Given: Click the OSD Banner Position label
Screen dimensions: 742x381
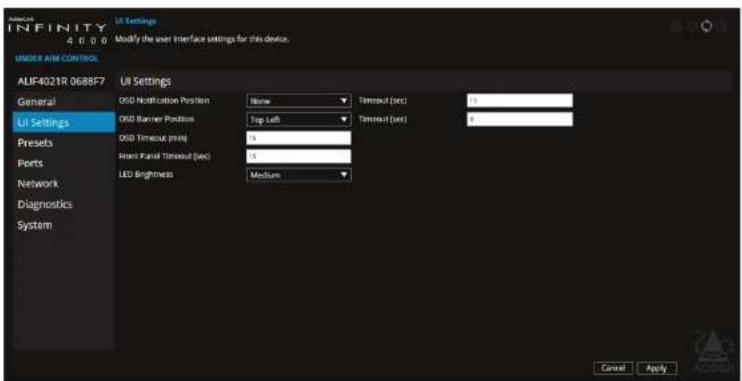Looking at the screenshot, I should pyautogui.click(x=157, y=119).
